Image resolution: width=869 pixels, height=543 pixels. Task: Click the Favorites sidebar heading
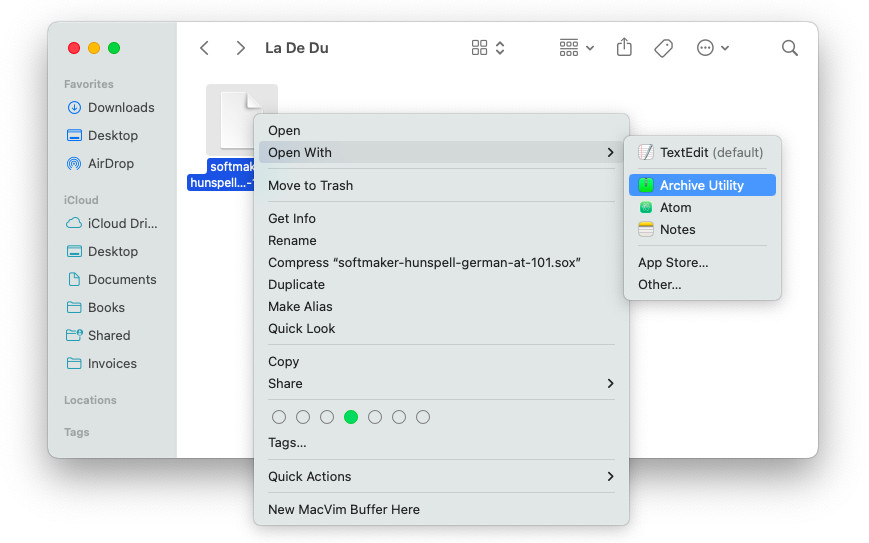pyautogui.click(x=89, y=84)
